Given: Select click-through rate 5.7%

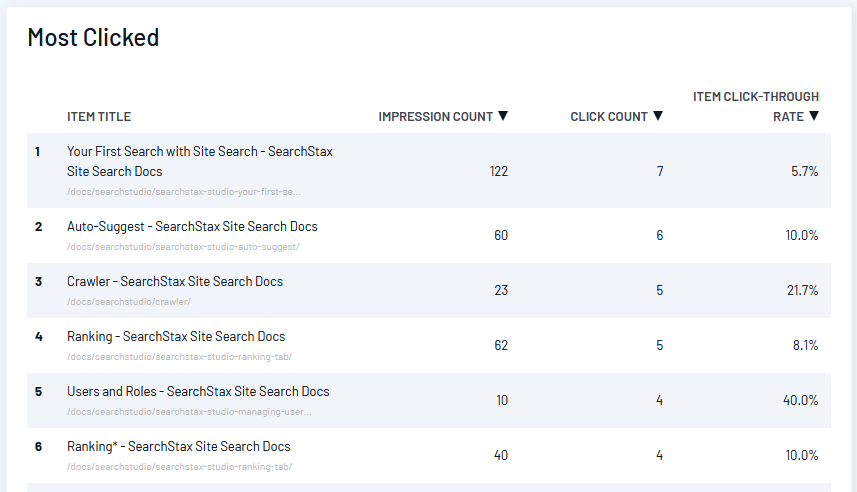Looking at the screenshot, I should 805,171.
